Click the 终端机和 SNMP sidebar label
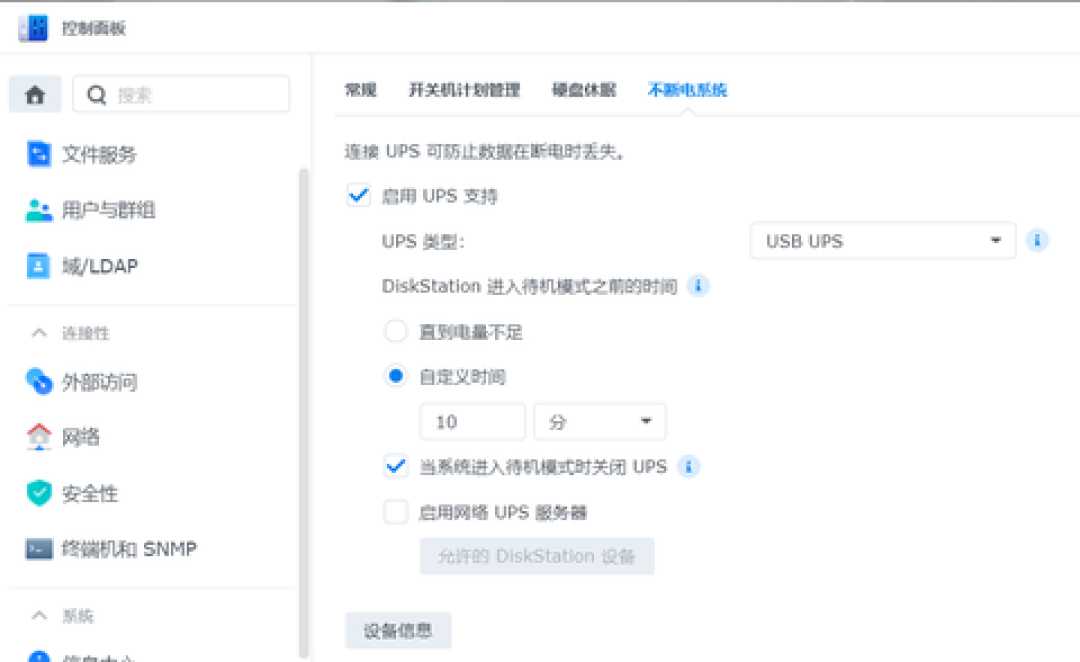 pos(129,549)
